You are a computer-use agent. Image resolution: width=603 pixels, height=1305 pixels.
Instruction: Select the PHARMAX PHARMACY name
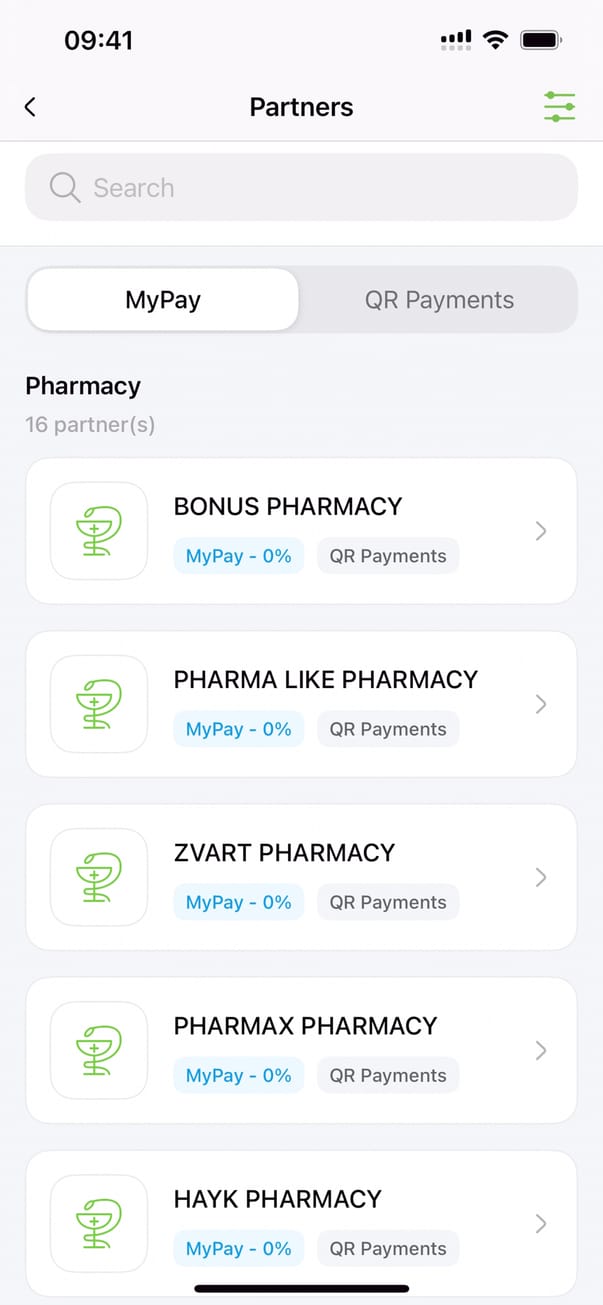305,1026
